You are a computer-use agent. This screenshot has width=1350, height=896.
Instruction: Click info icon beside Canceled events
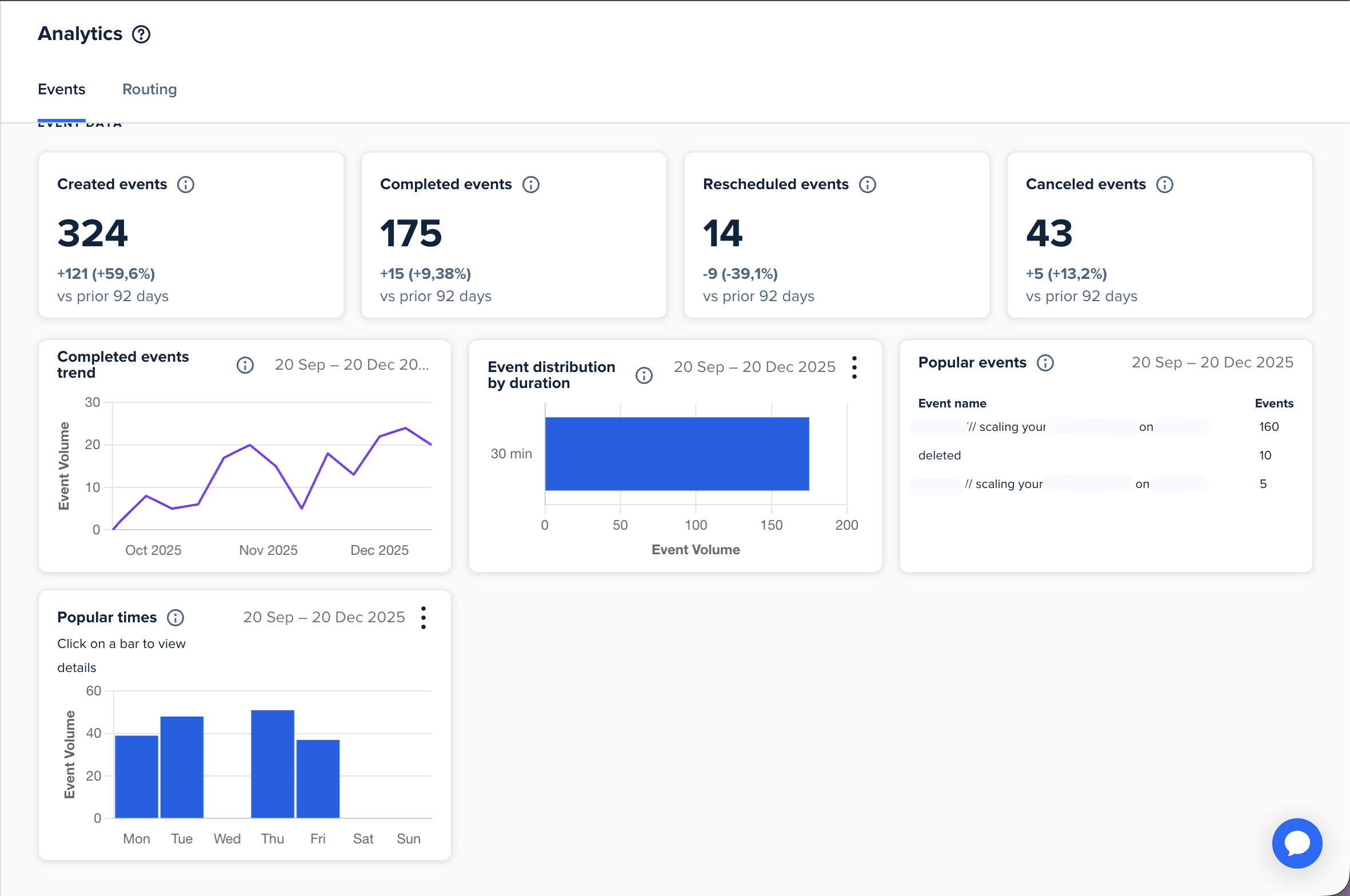1165,185
